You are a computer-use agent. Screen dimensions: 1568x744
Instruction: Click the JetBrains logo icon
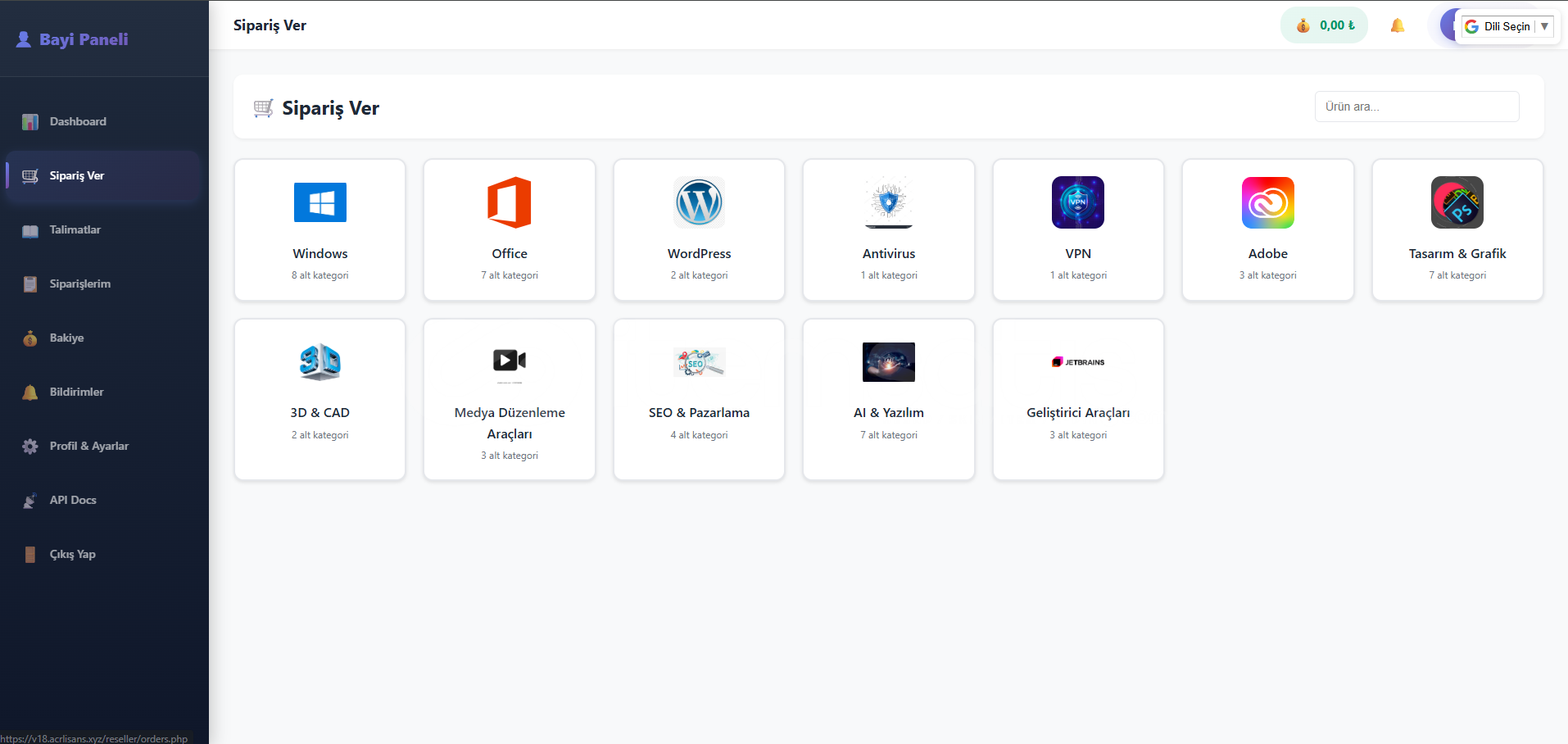pyautogui.click(x=1078, y=361)
